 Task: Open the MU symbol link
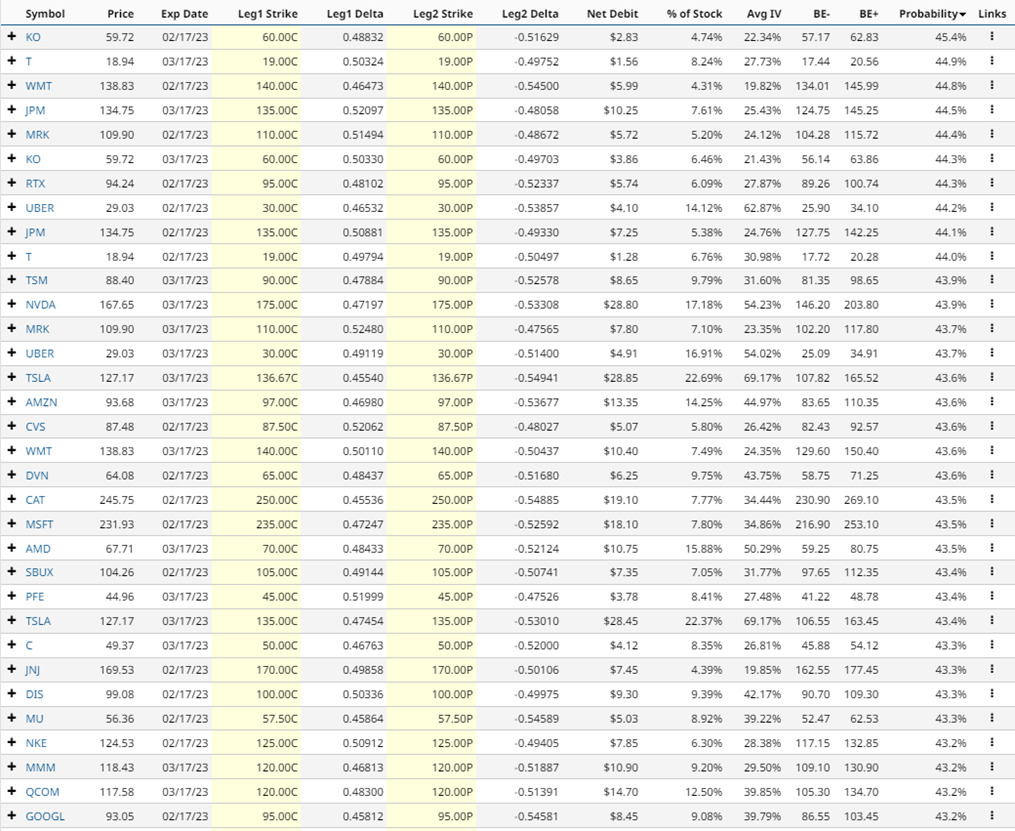(x=34, y=718)
